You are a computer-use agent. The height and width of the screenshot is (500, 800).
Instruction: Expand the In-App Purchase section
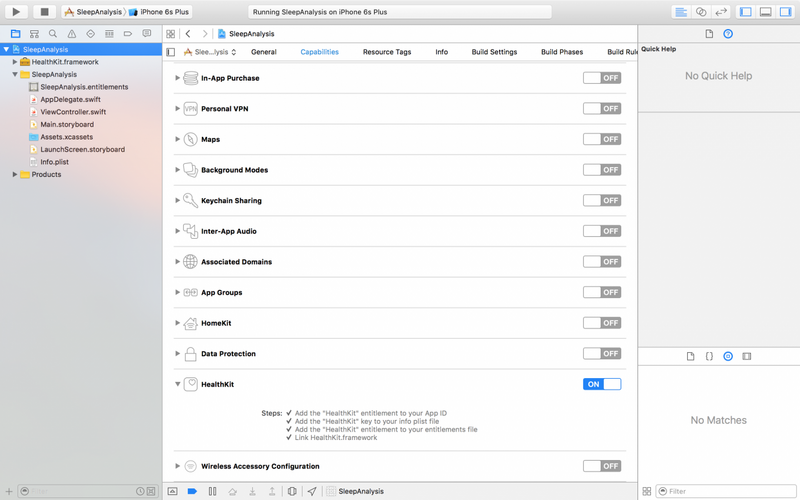tap(177, 78)
